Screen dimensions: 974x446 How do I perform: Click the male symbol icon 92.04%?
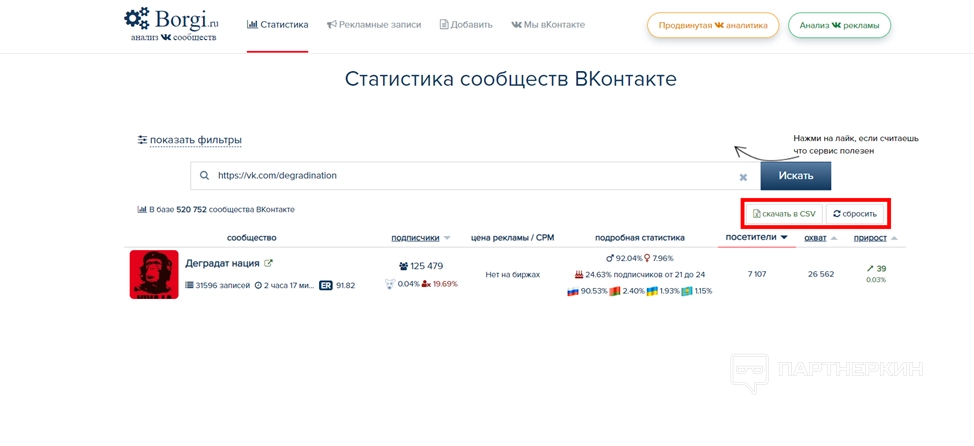[x=610, y=258]
